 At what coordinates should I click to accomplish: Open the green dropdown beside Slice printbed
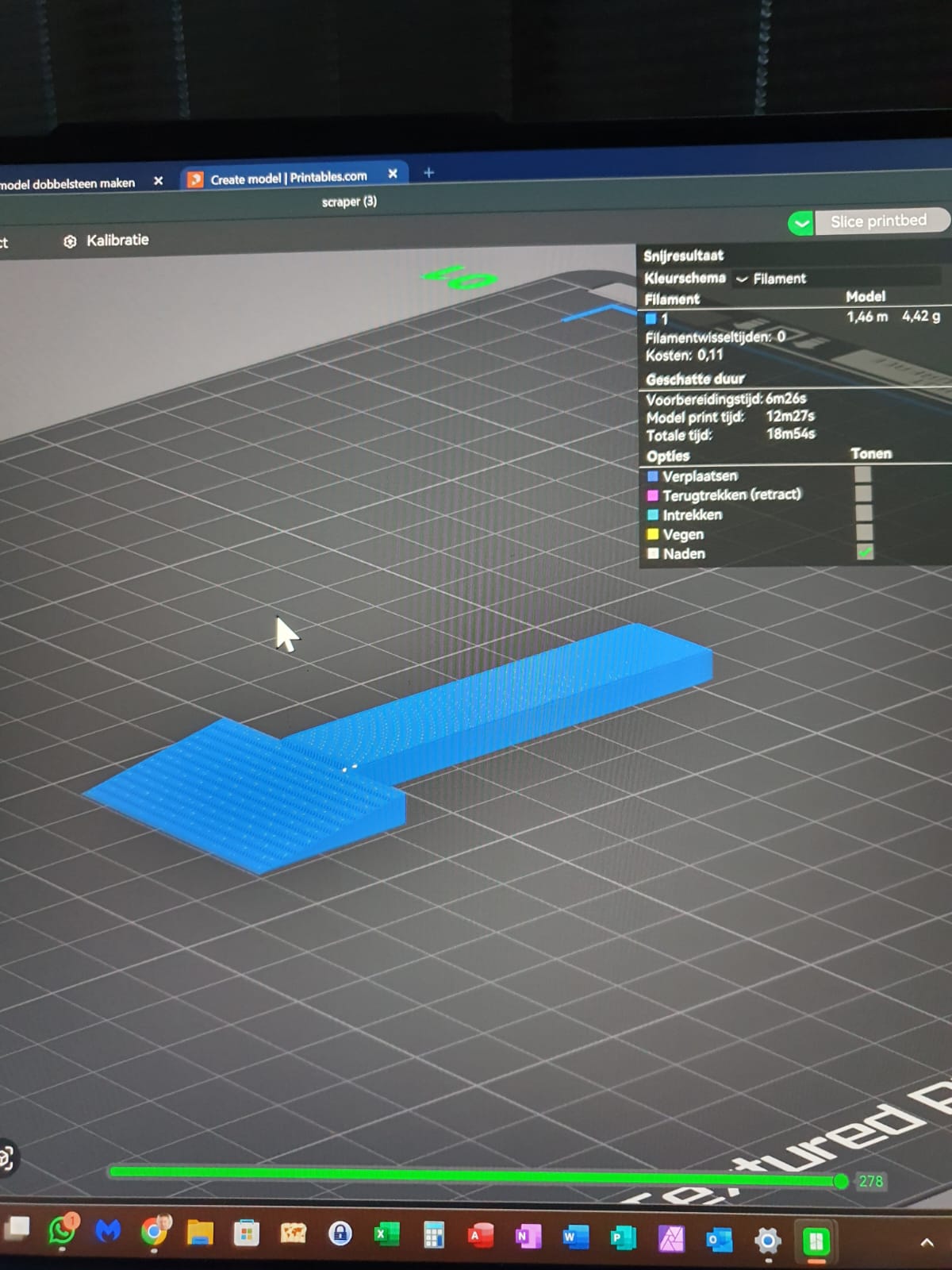pyautogui.click(x=801, y=223)
